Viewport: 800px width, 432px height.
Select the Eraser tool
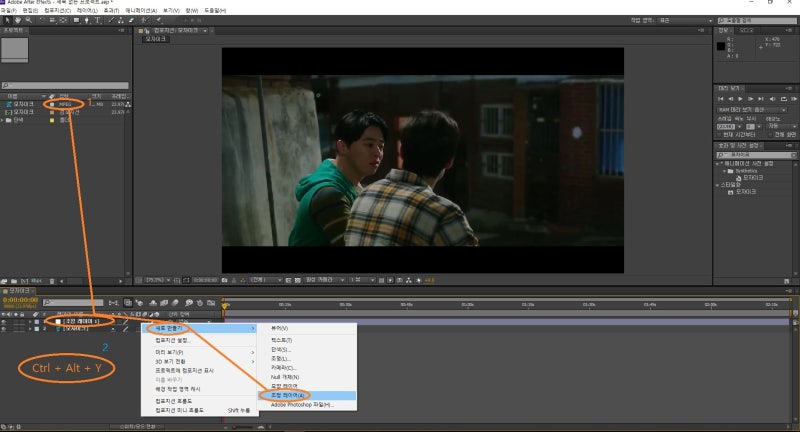[x=131, y=20]
